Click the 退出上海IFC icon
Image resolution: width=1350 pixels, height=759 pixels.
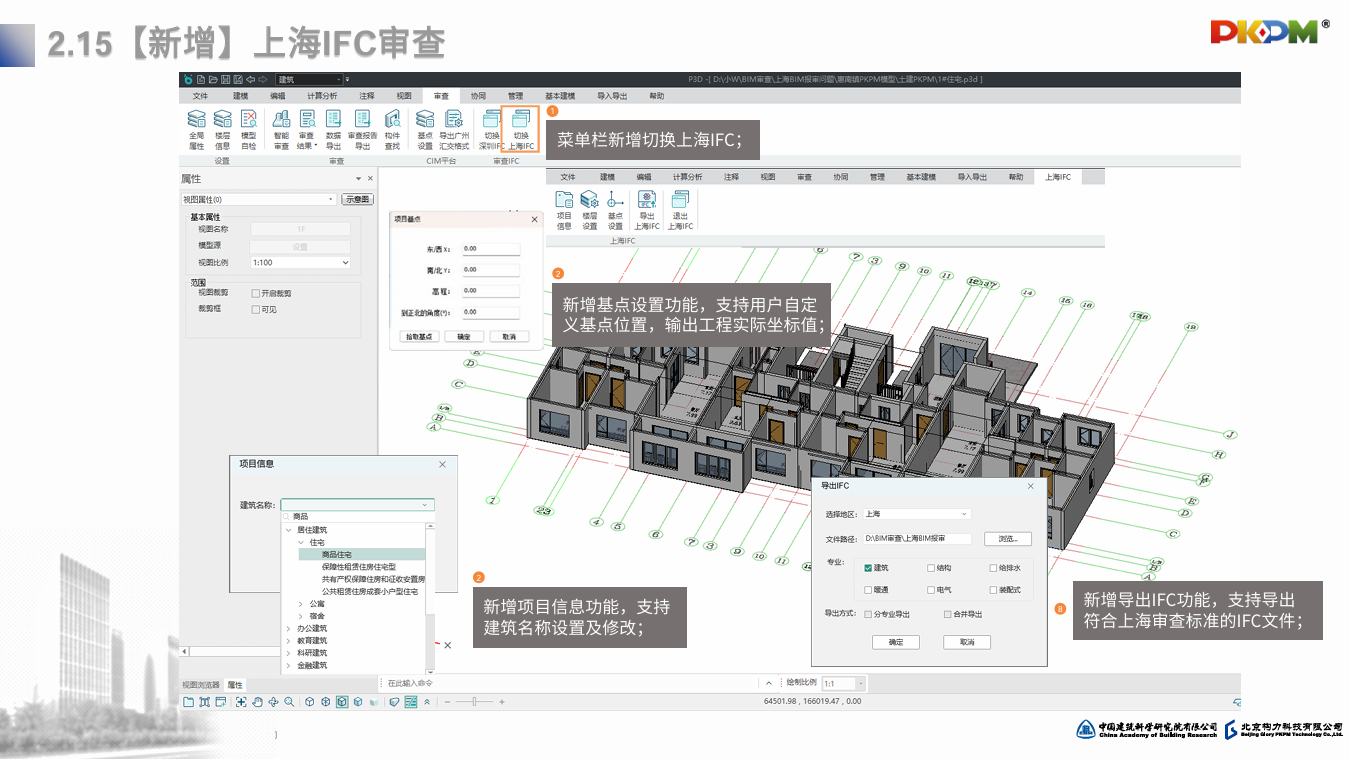click(679, 209)
